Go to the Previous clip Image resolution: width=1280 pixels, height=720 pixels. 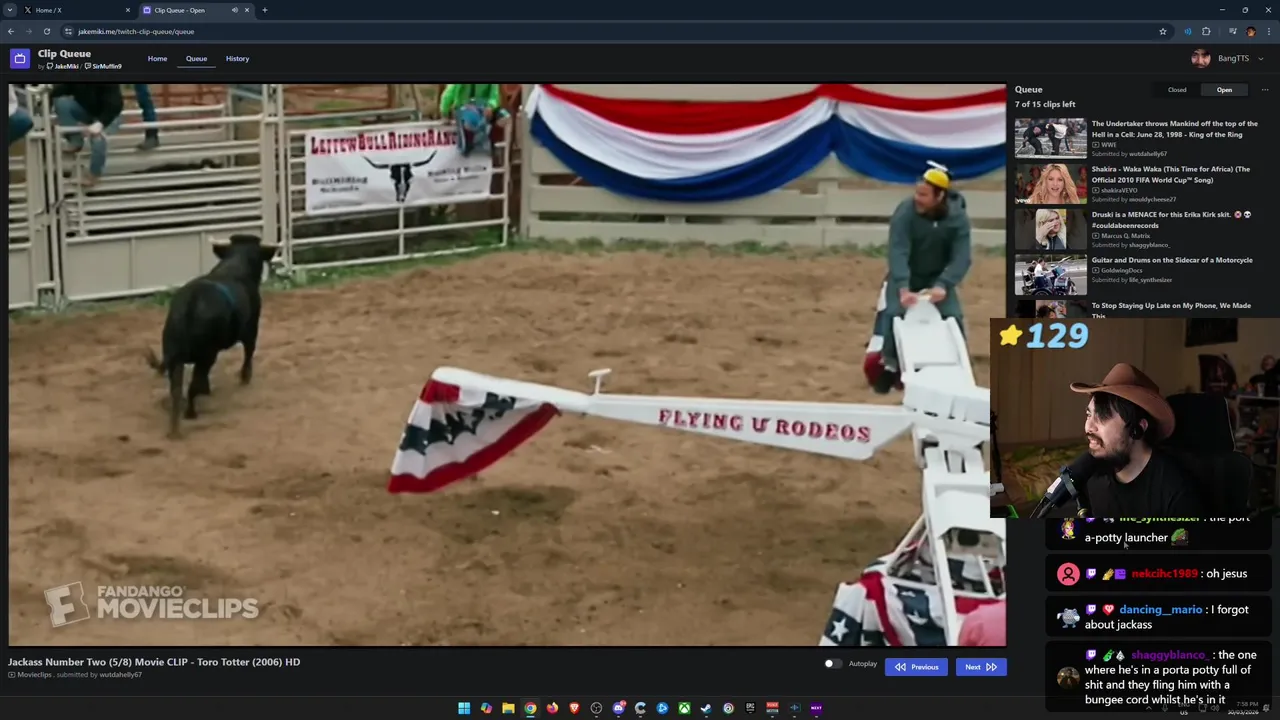[916, 667]
